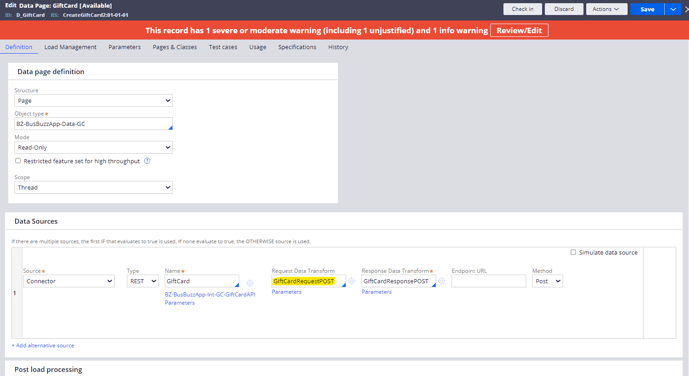Click the Review/Edit warning button
Image resolution: width=689 pixels, height=376 pixels.
(x=519, y=30)
